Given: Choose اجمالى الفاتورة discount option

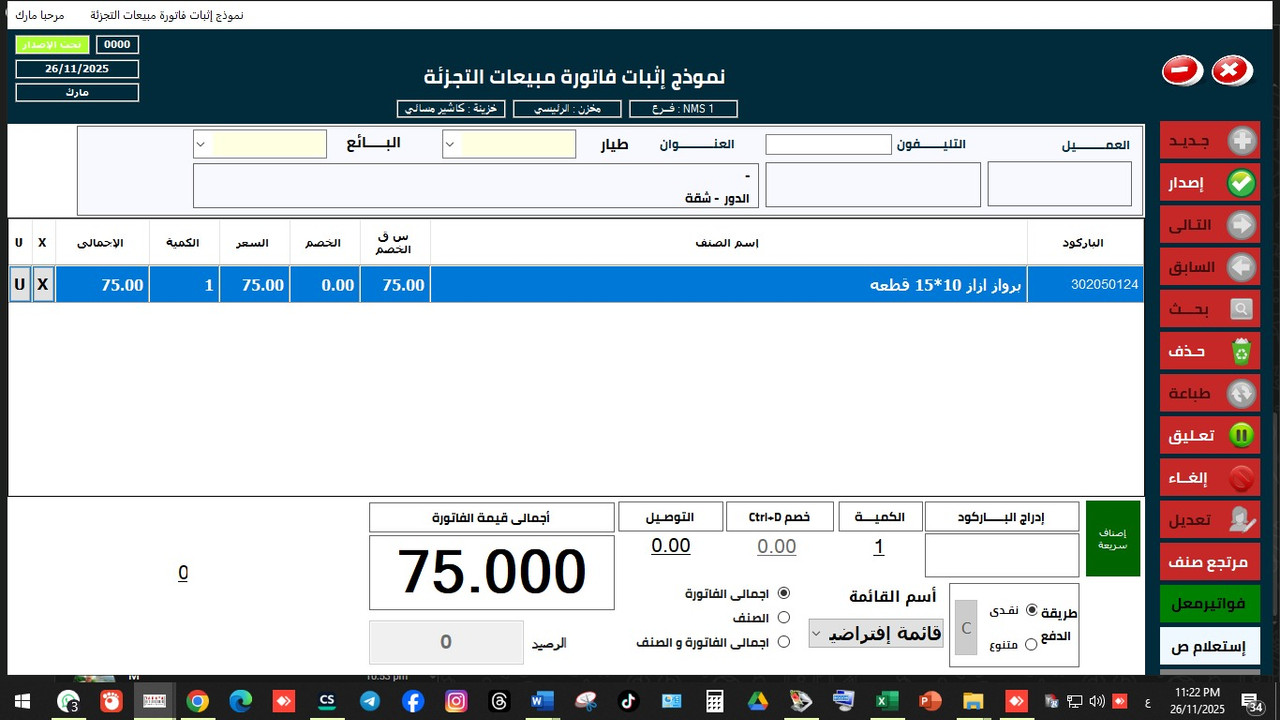Looking at the screenshot, I should point(783,593).
